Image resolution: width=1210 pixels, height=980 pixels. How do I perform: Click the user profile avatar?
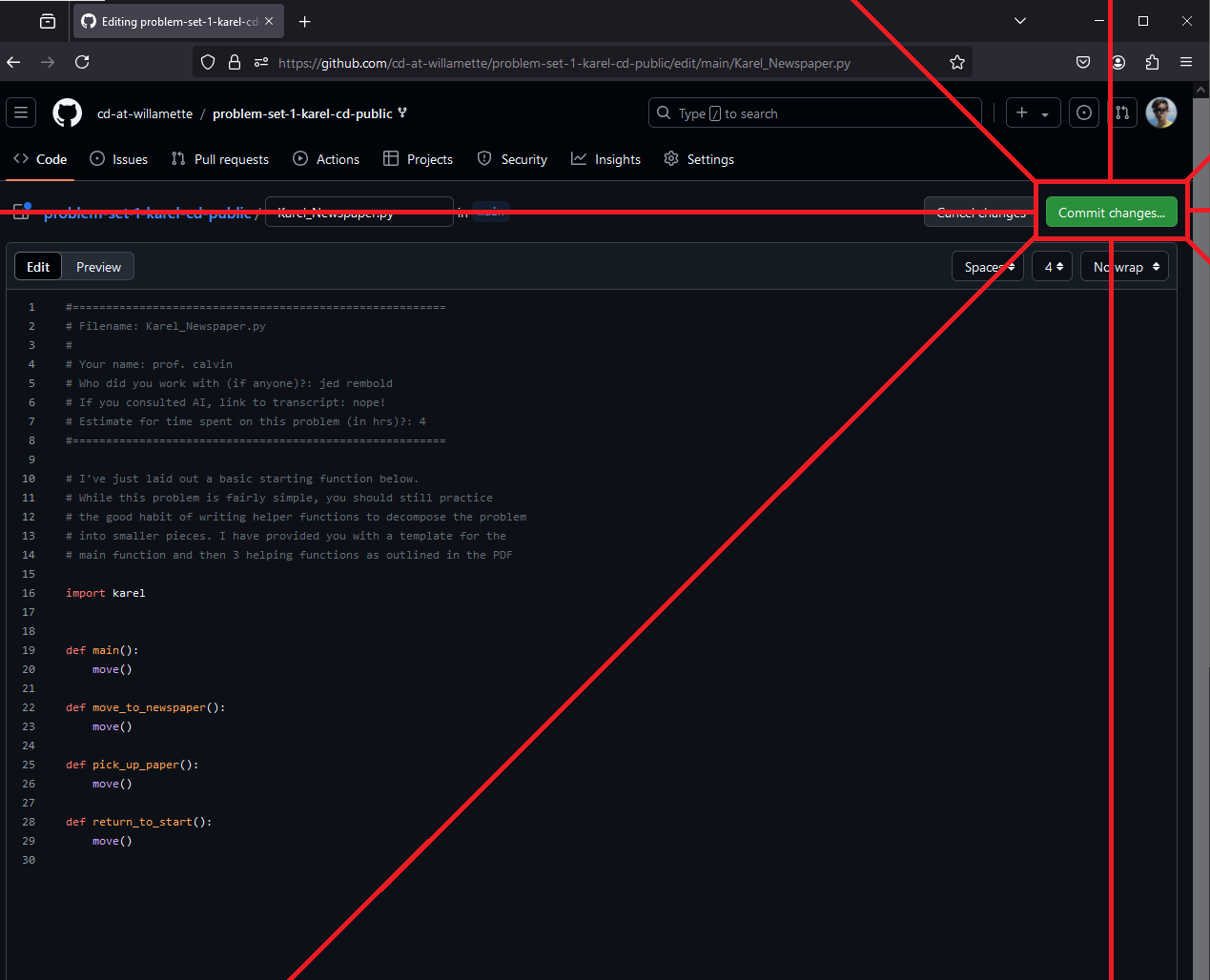[1160, 113]
